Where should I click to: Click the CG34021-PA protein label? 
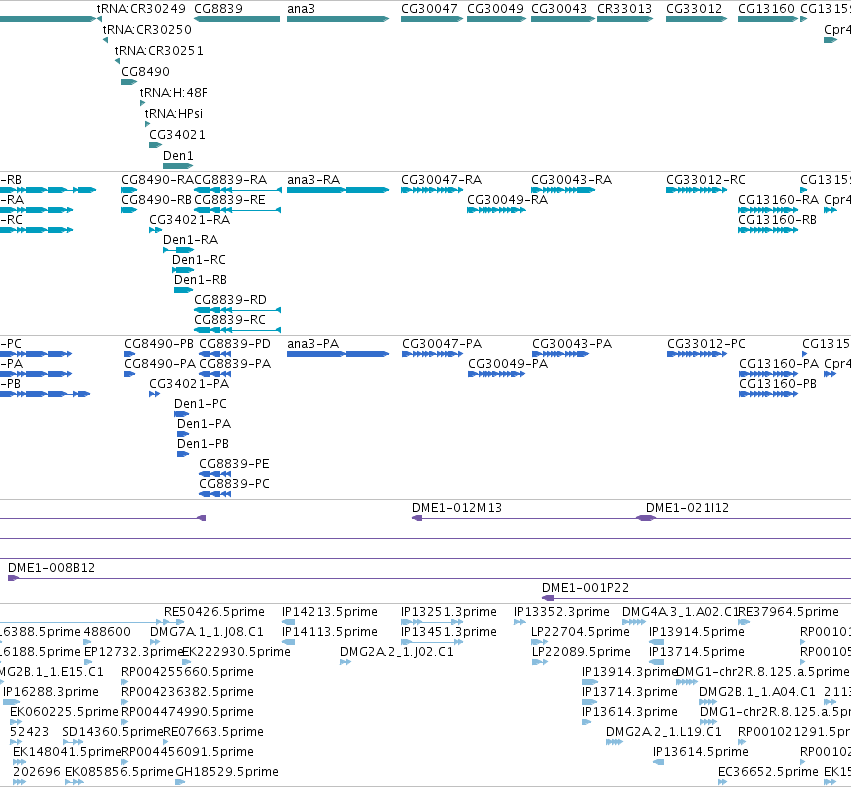(189, 384)
